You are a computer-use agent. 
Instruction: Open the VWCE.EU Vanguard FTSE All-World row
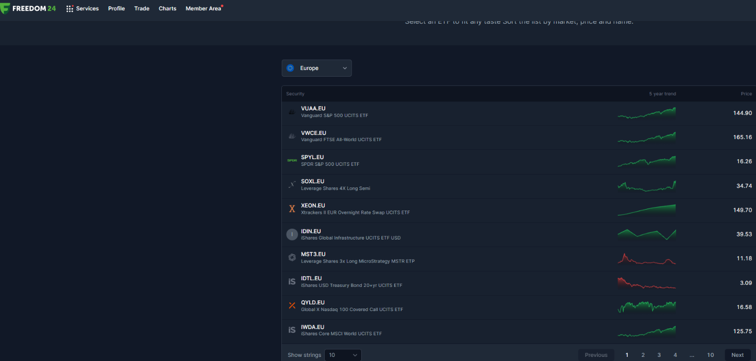(x=519, y=137)
